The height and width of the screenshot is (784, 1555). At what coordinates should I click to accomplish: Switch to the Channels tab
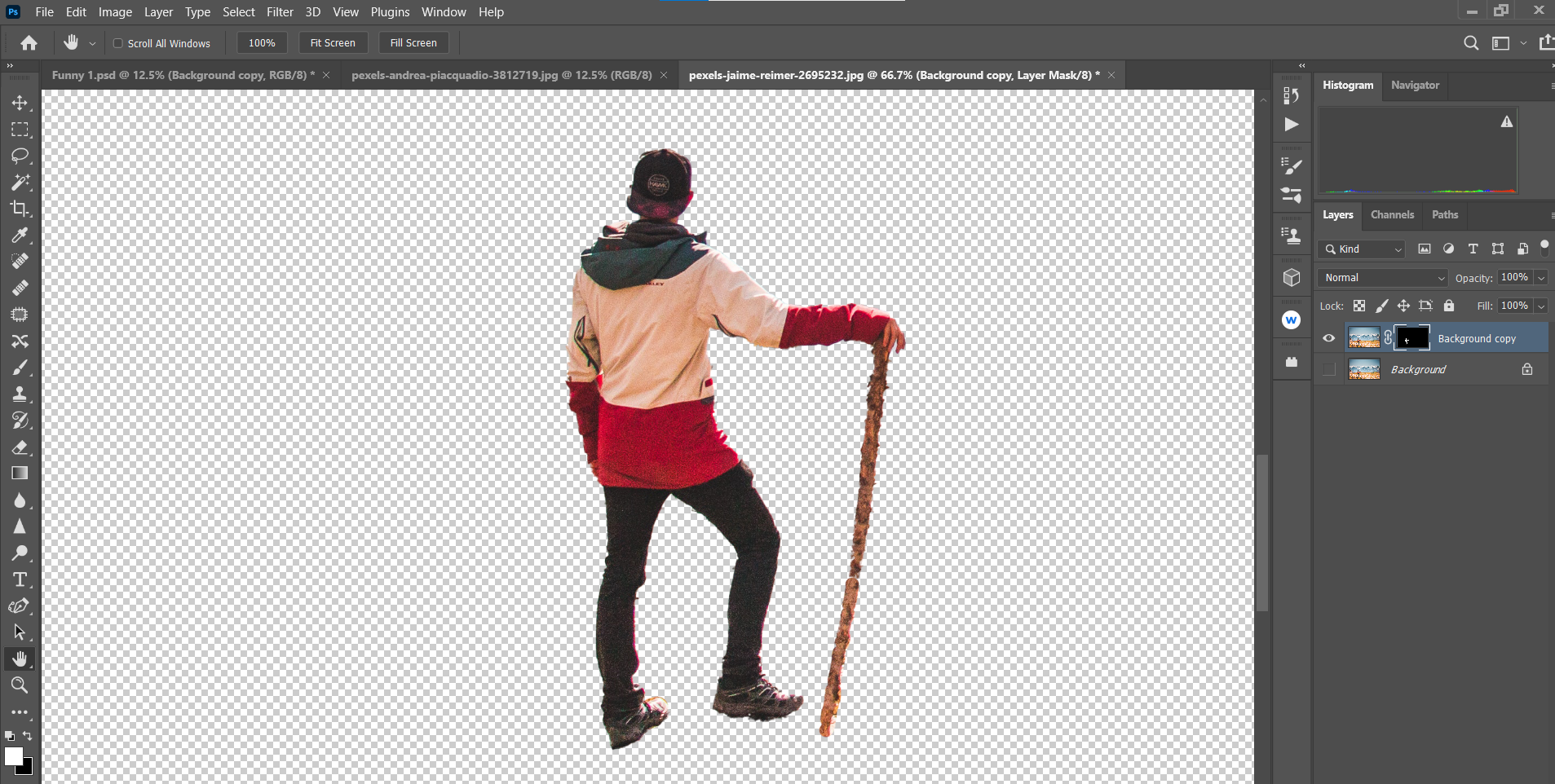(1391, 214)
